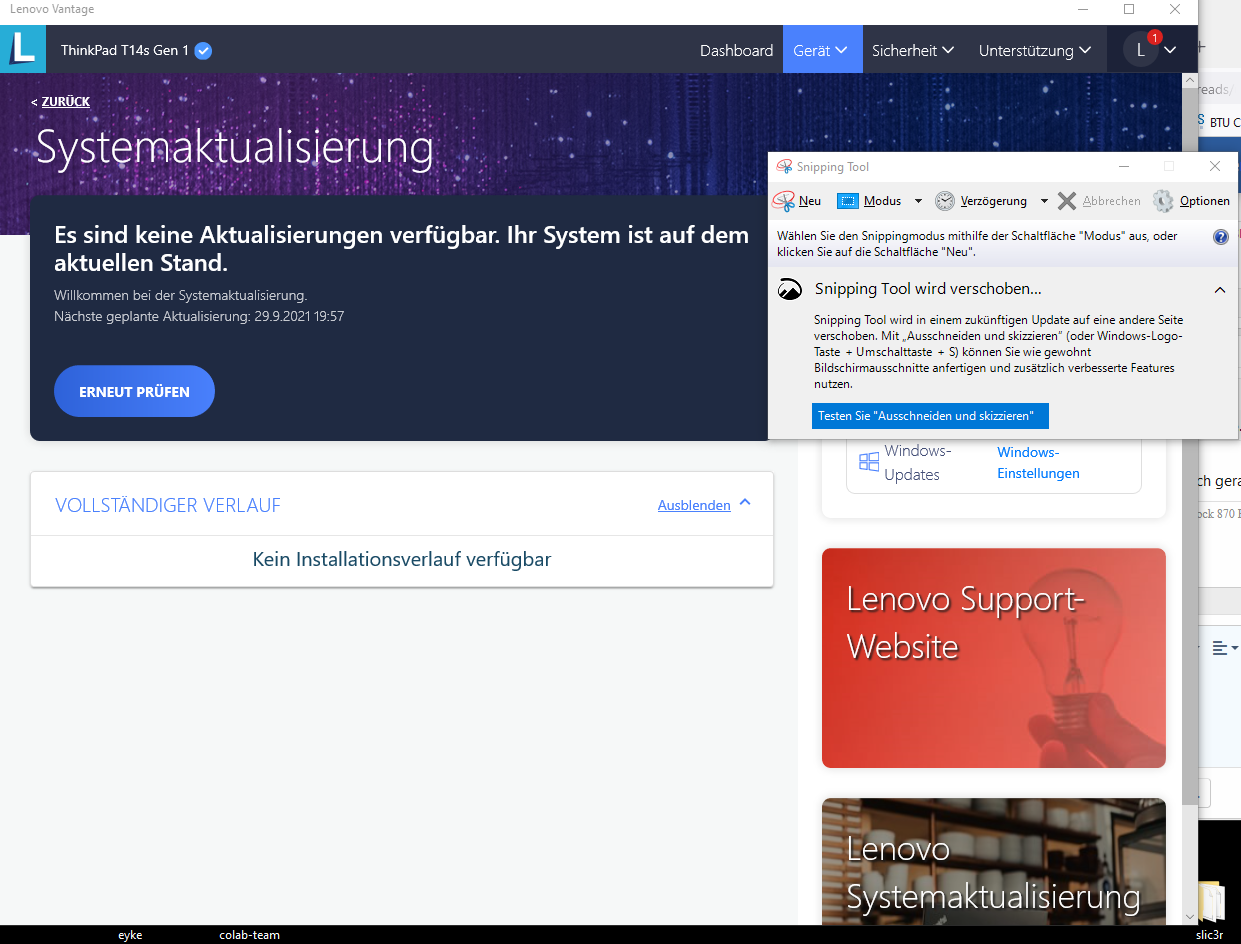Click the eyke taskbar label

[x=130, y=935]
